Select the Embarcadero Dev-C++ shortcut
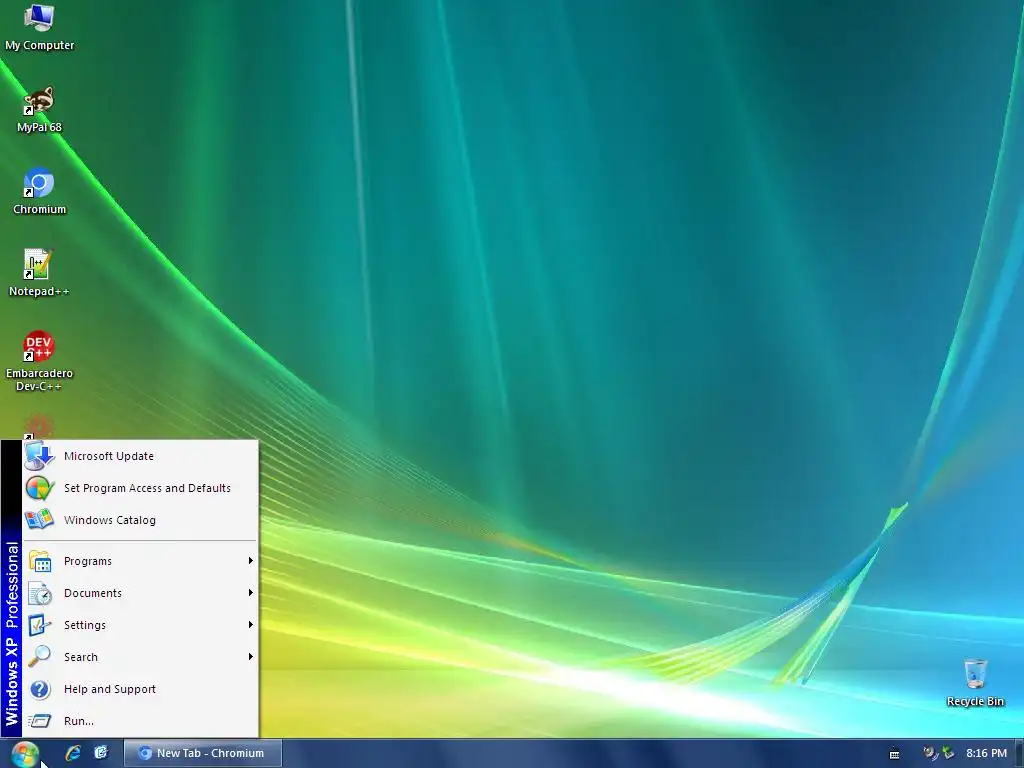The width and height of the screenshot is (1024, 768). tap(39, 361)
